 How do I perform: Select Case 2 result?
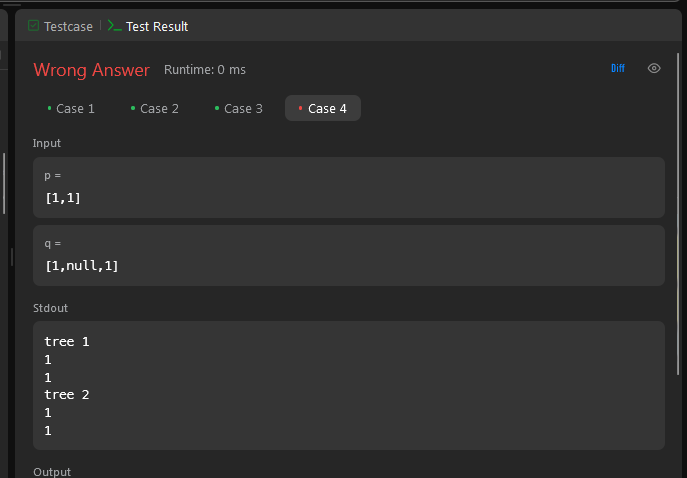point(155,108)
